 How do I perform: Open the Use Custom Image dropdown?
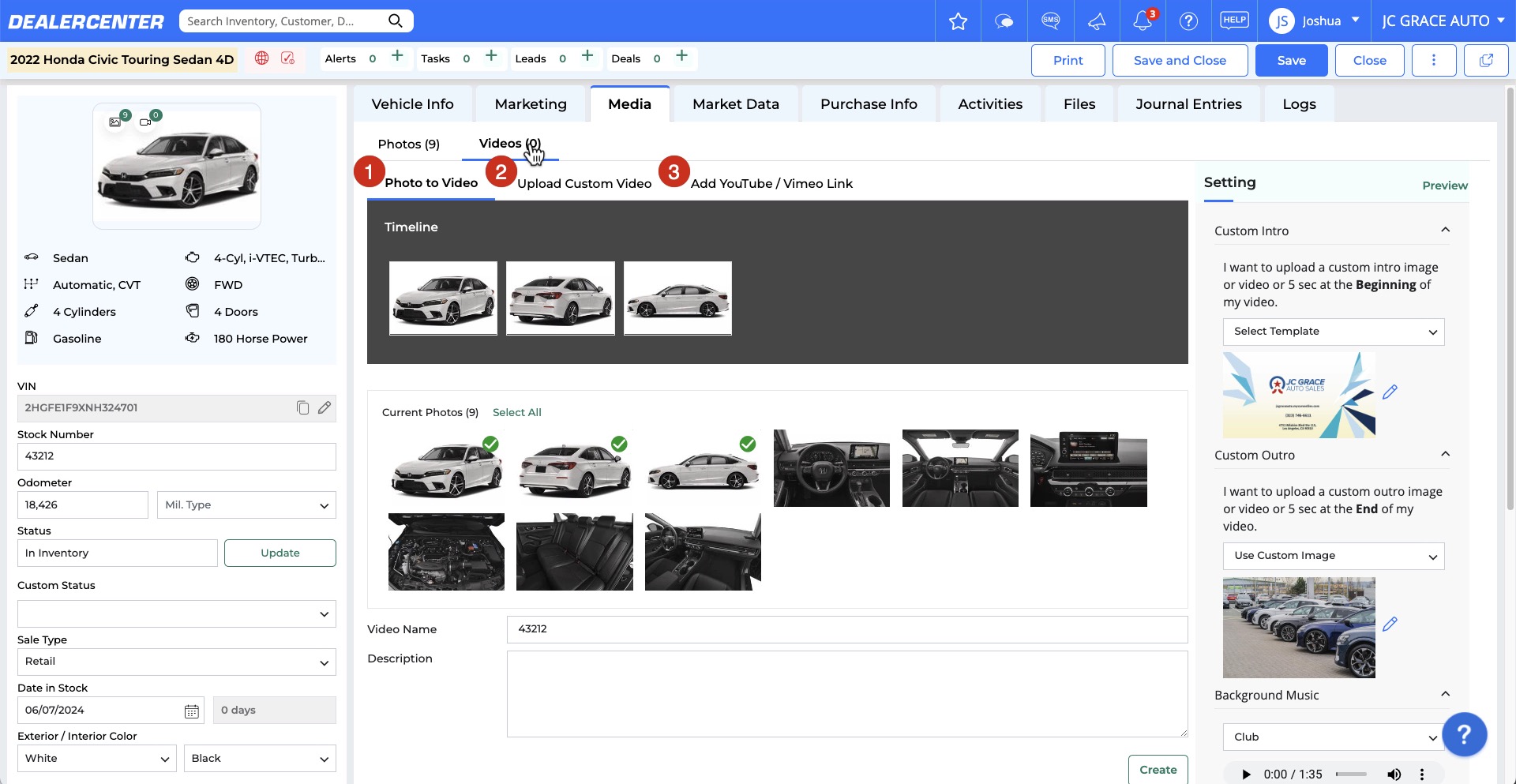1334,557
